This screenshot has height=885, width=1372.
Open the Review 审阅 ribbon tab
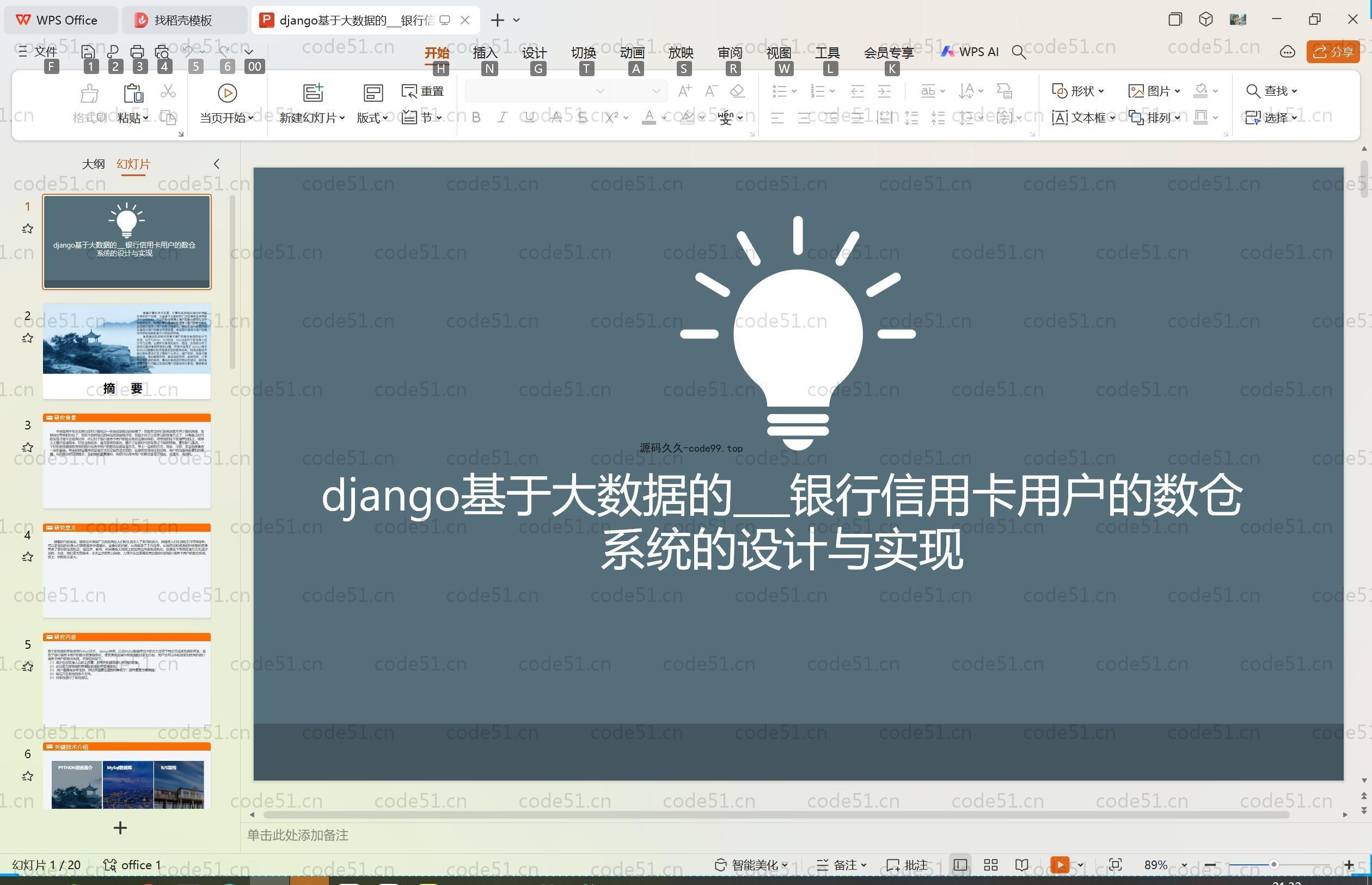[x=730, y=52]
